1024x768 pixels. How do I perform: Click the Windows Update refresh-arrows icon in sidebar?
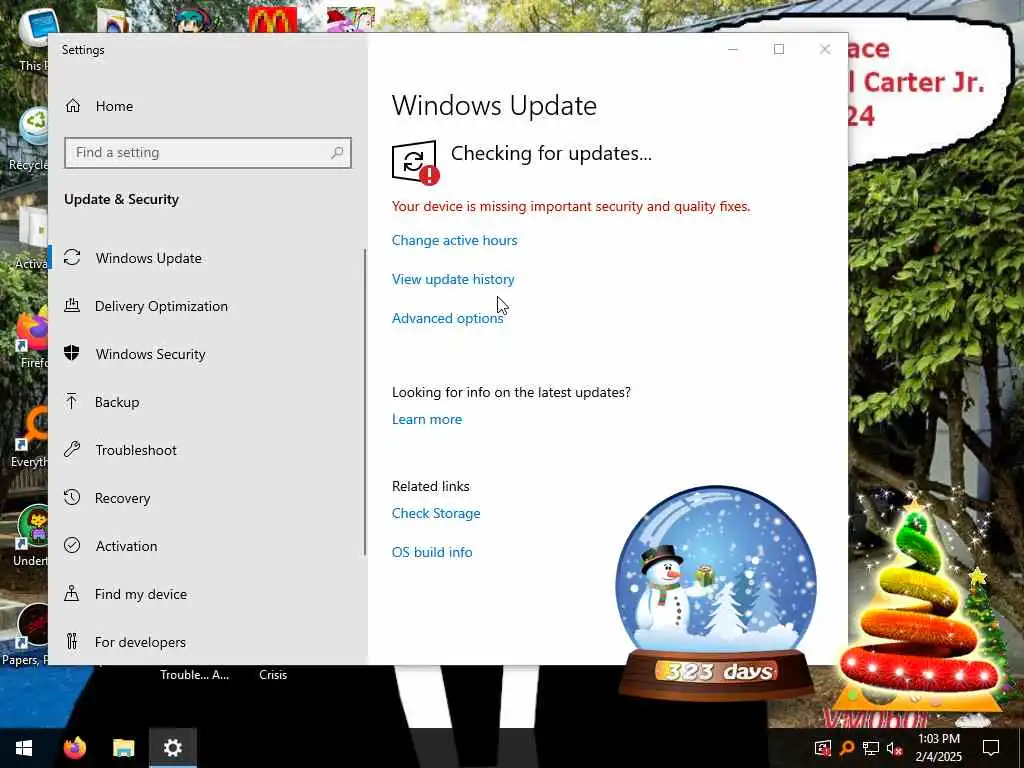pyautogui.click(x=72, y=258)
